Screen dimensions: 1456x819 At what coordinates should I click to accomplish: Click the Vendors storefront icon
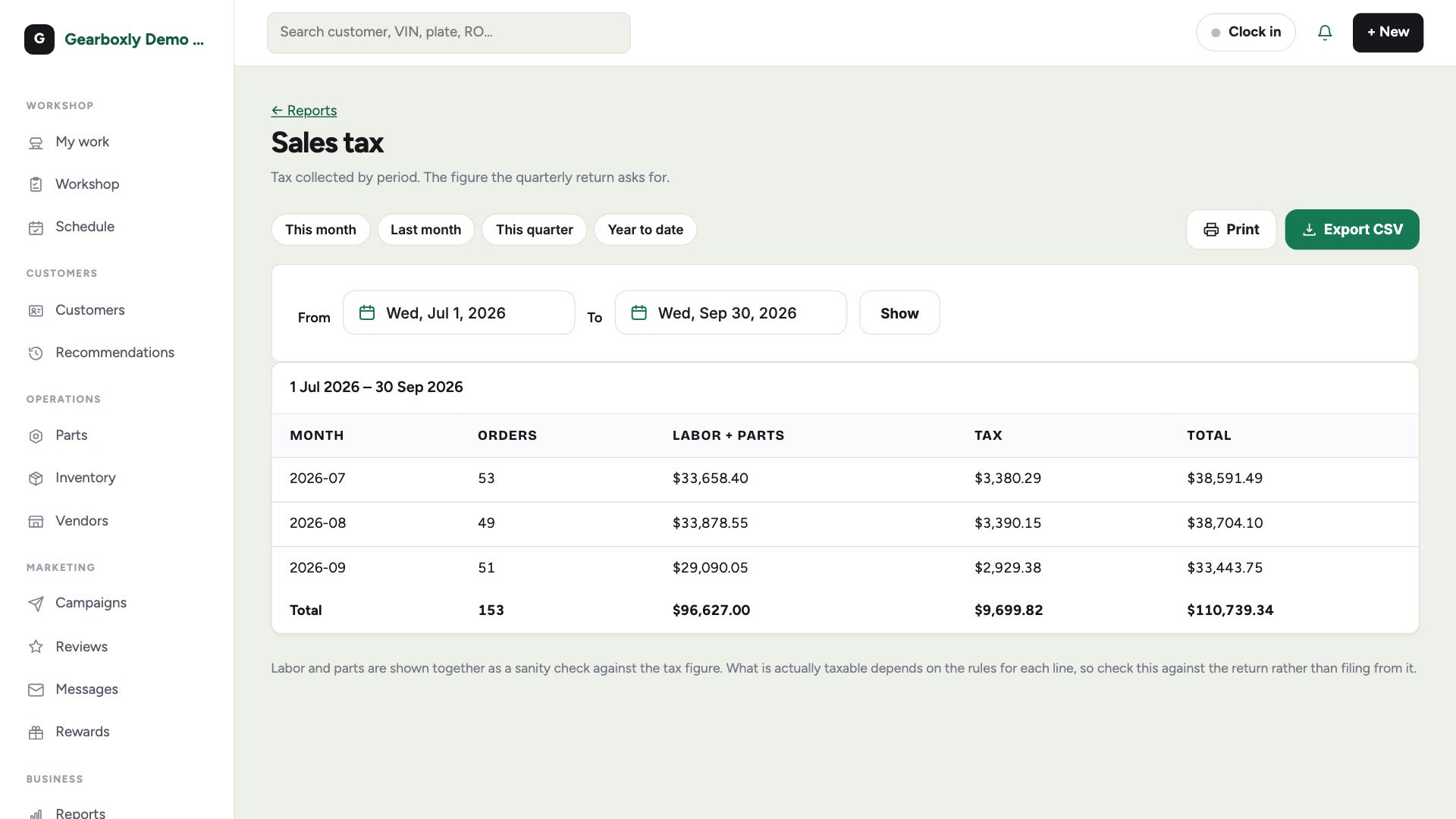[36, 522]
